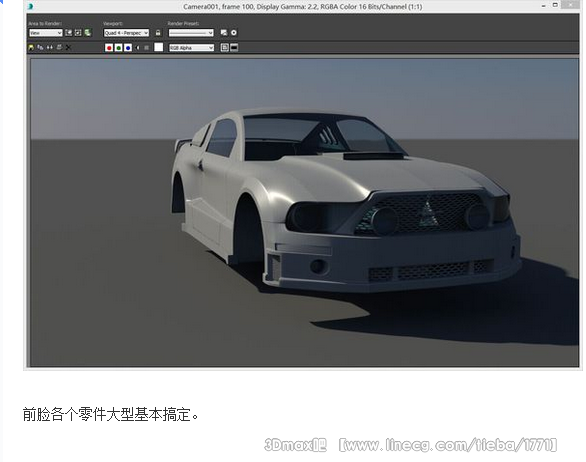This screenshot has height=462, width=586.
Task: Click the green Render Setup teapot icon
Action: [x=88, y=33]
